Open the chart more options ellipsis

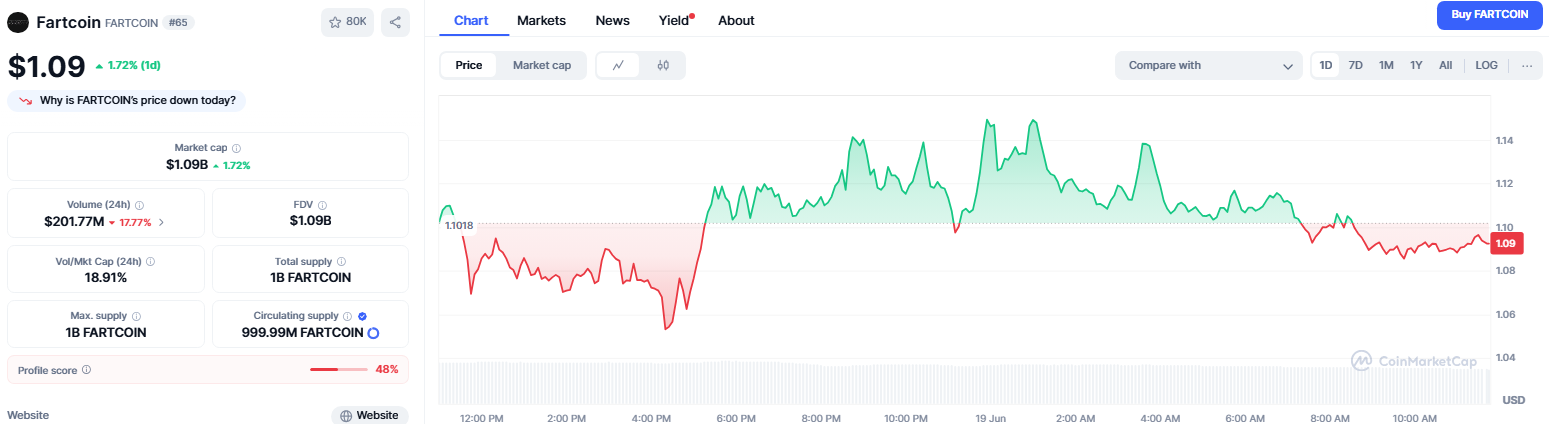[1527, 65]
